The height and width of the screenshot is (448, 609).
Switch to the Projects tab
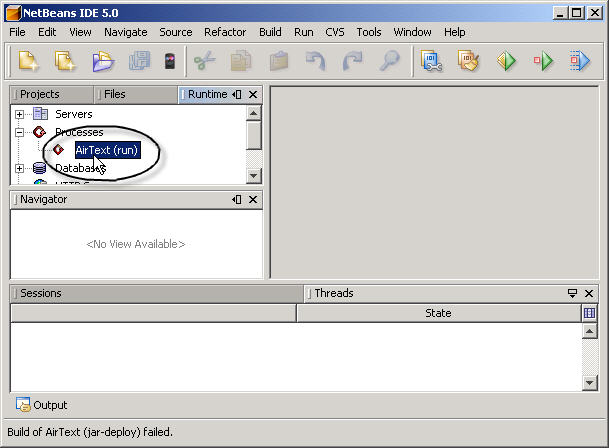click(x=52, y=94)
